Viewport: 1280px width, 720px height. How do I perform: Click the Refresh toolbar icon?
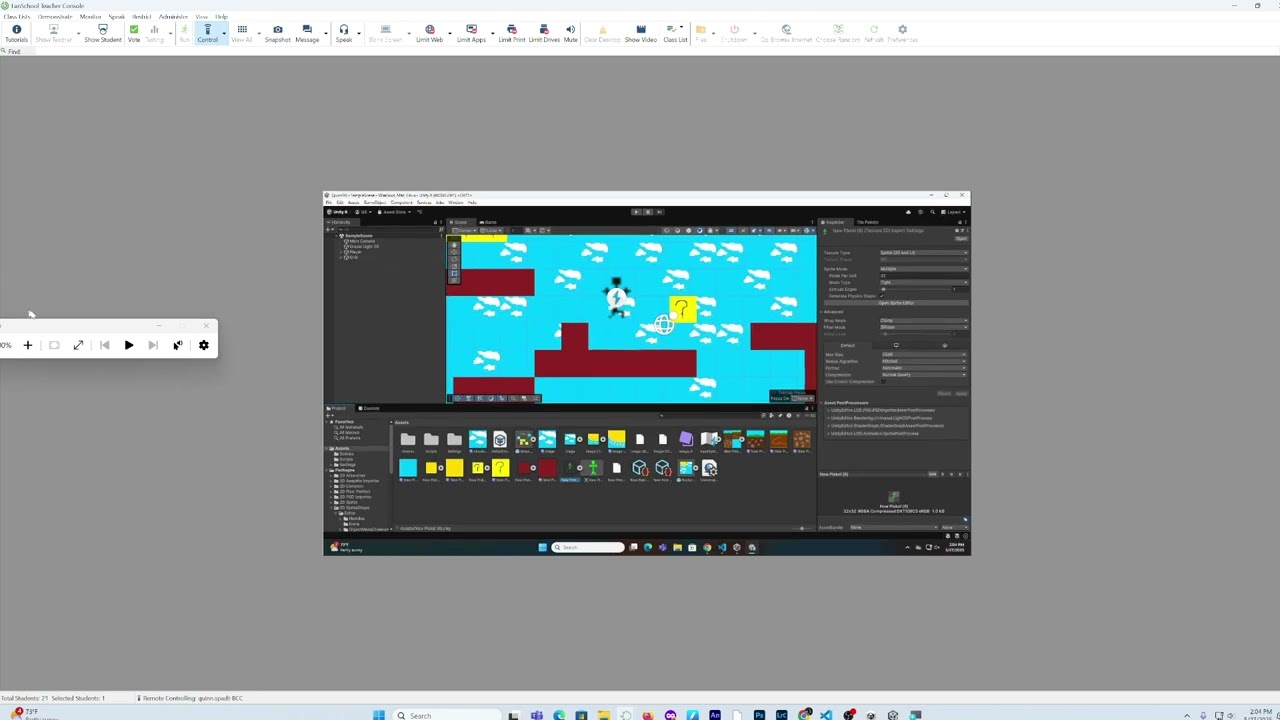click(874, 34)
